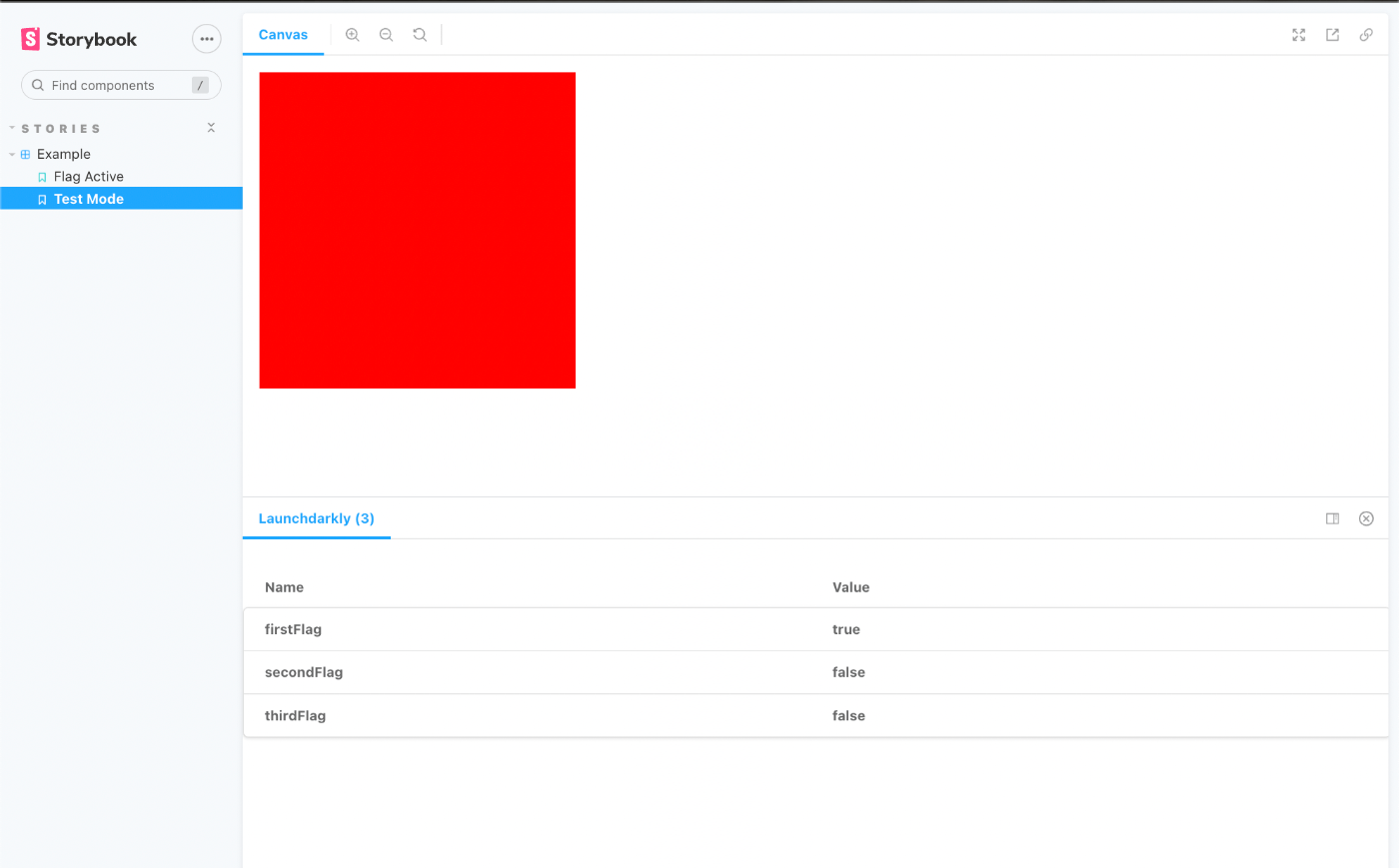This screenshot has width=1399, height=868.
Task: Select the secondFlag row name
Action: point(304,672)
